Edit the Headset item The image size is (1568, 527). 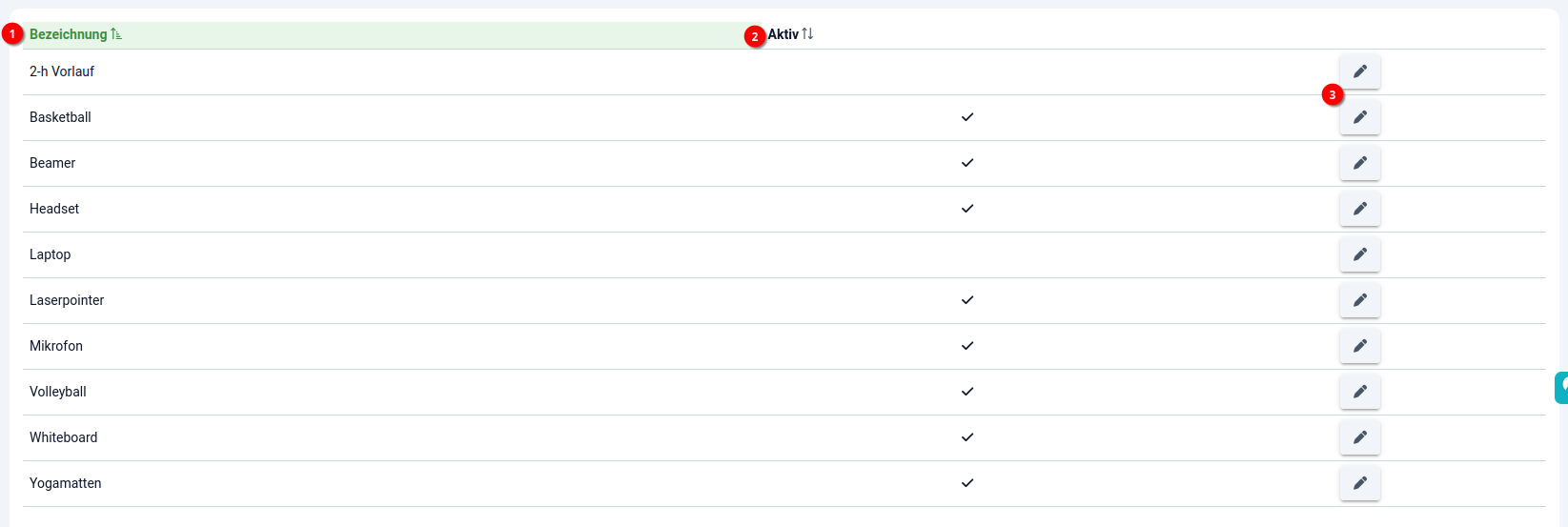(1359, 209)
